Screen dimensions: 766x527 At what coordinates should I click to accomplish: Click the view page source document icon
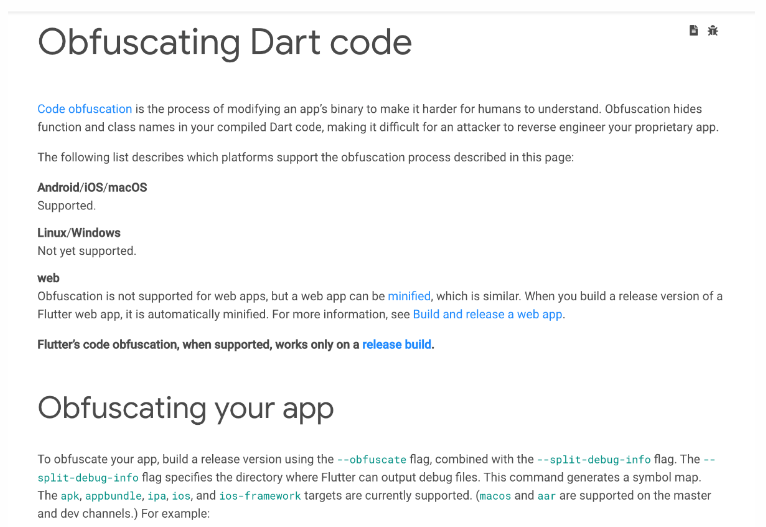[x=694, y=31]
